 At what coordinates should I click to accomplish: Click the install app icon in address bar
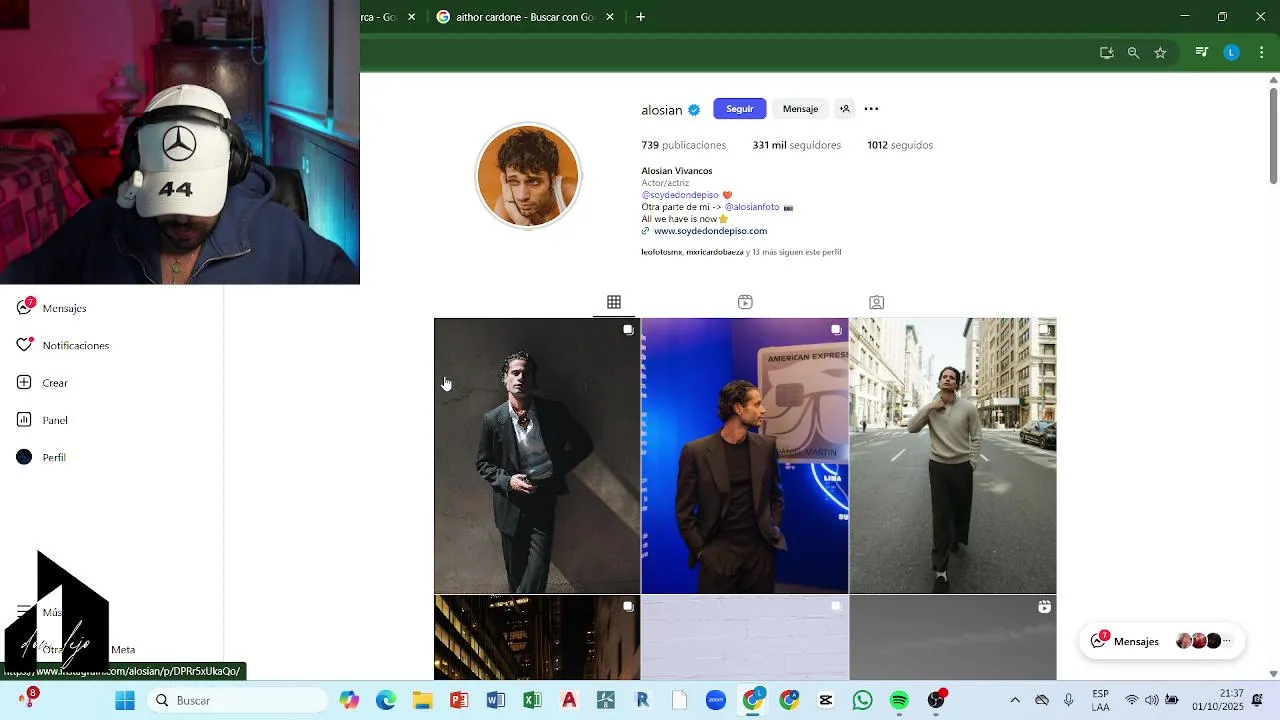coord(1106,53)
